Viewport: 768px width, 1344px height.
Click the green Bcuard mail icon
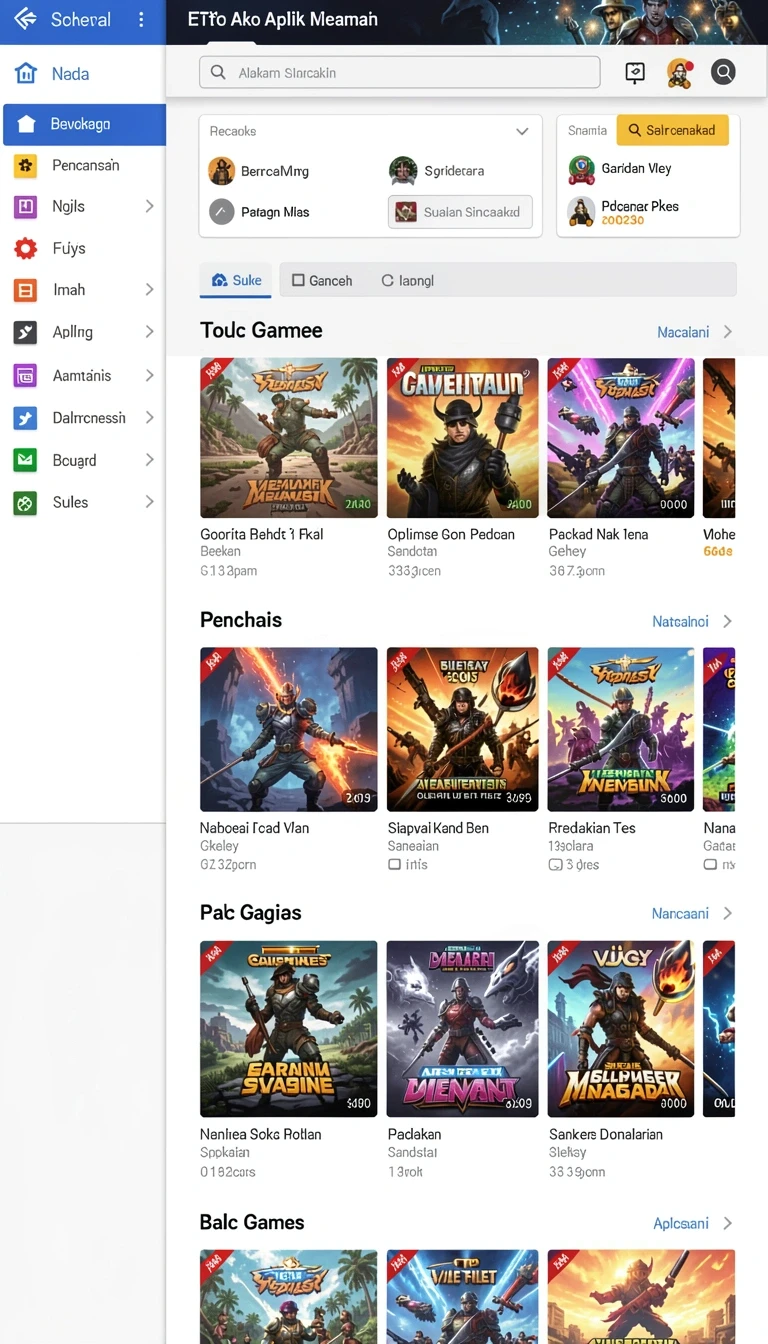[x=25, y=460]
